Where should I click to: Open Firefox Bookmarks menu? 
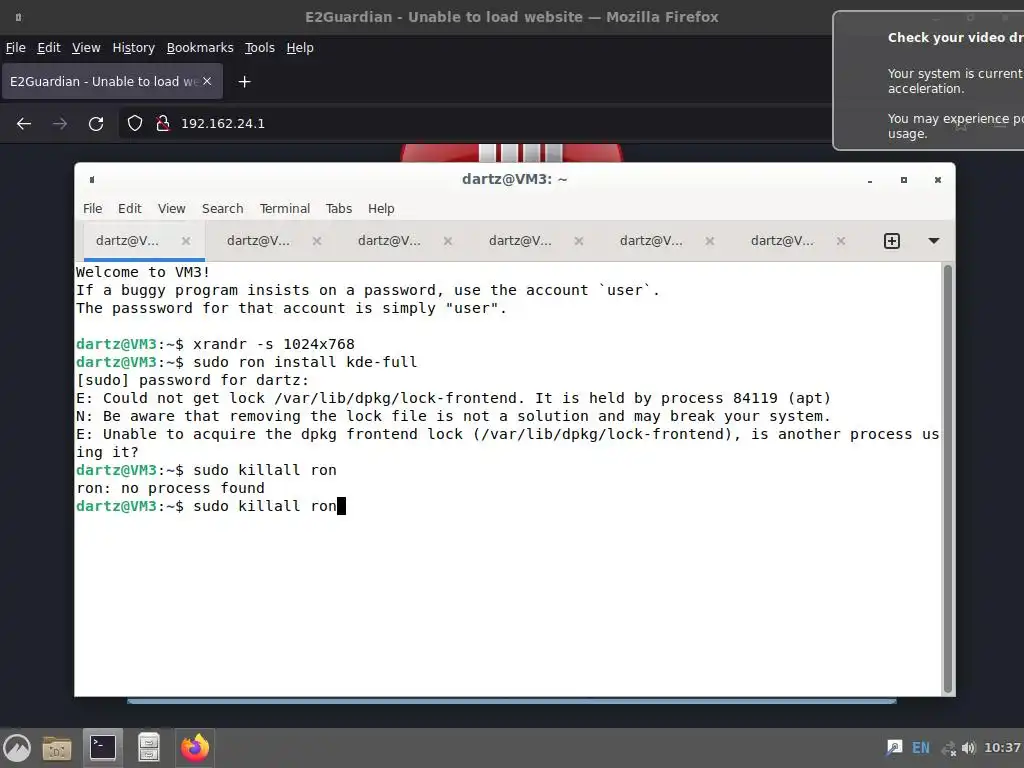[x=200, y=48]
